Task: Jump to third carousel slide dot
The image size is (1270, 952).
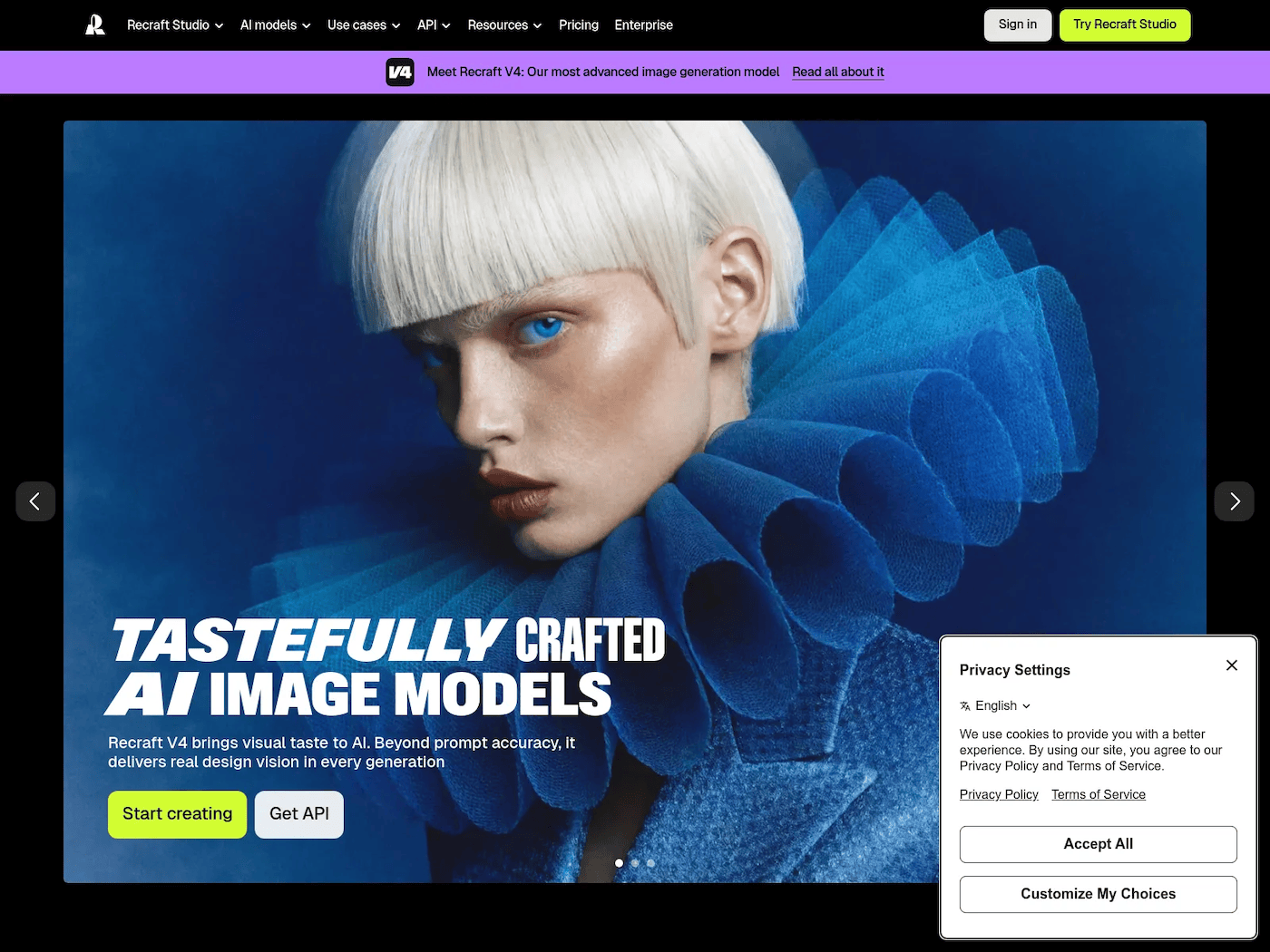Action: [x=650, y=863]
